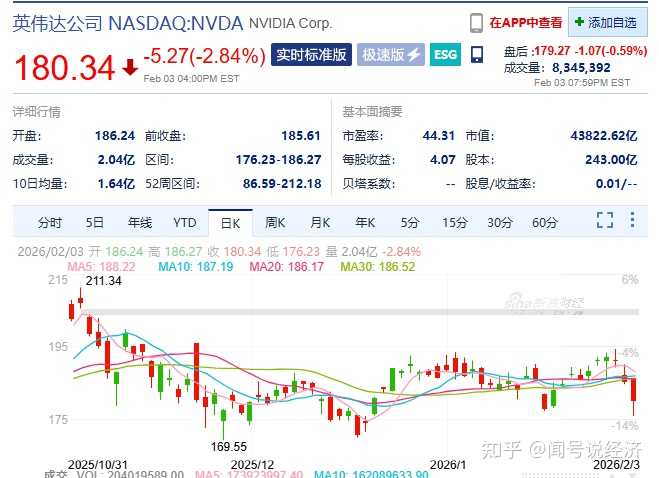
Task: Click the 211.34 high price label on chart
Action: pyautogui.click(x=104, y=280)
